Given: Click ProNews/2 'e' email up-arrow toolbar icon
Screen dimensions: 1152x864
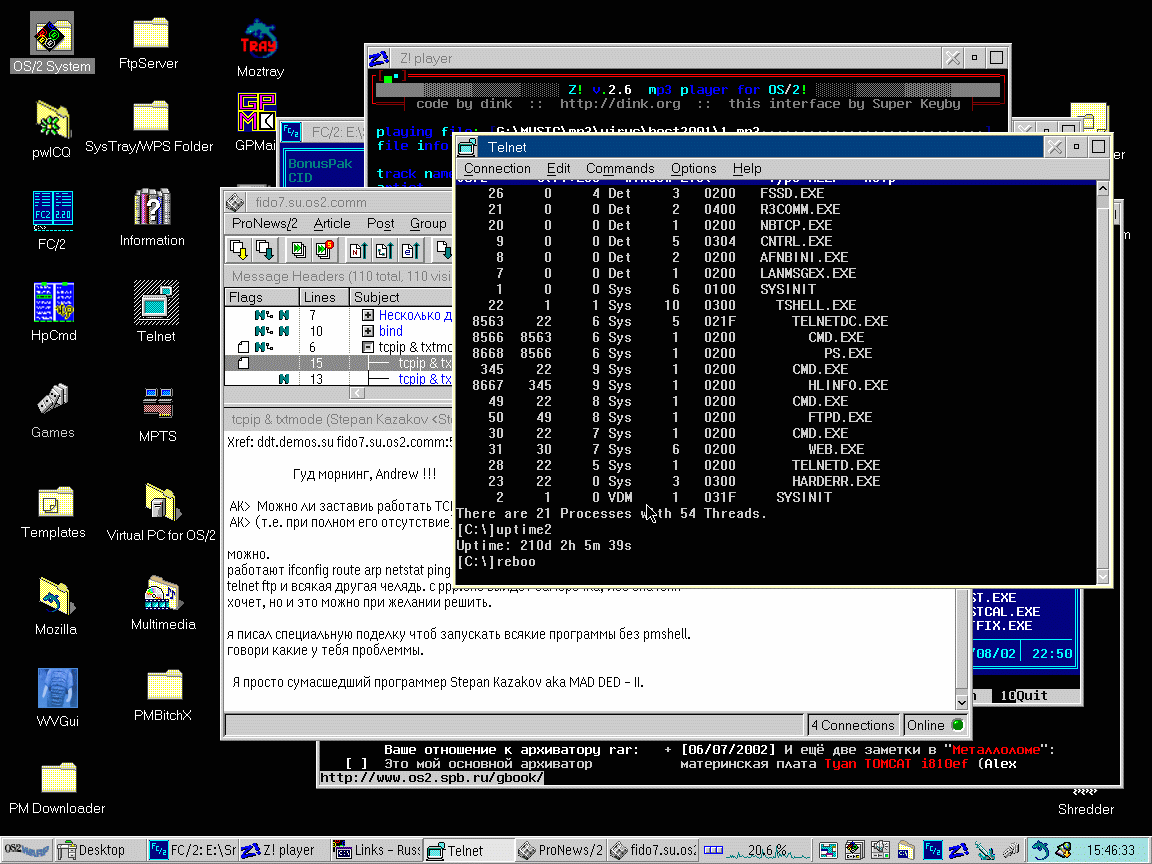Looking at the screenshot, I should point(411,250).
